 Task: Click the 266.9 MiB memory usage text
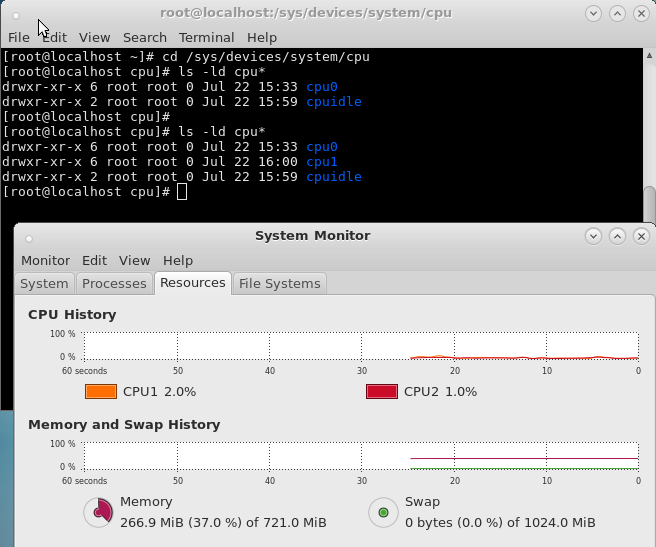click(223, 523)
